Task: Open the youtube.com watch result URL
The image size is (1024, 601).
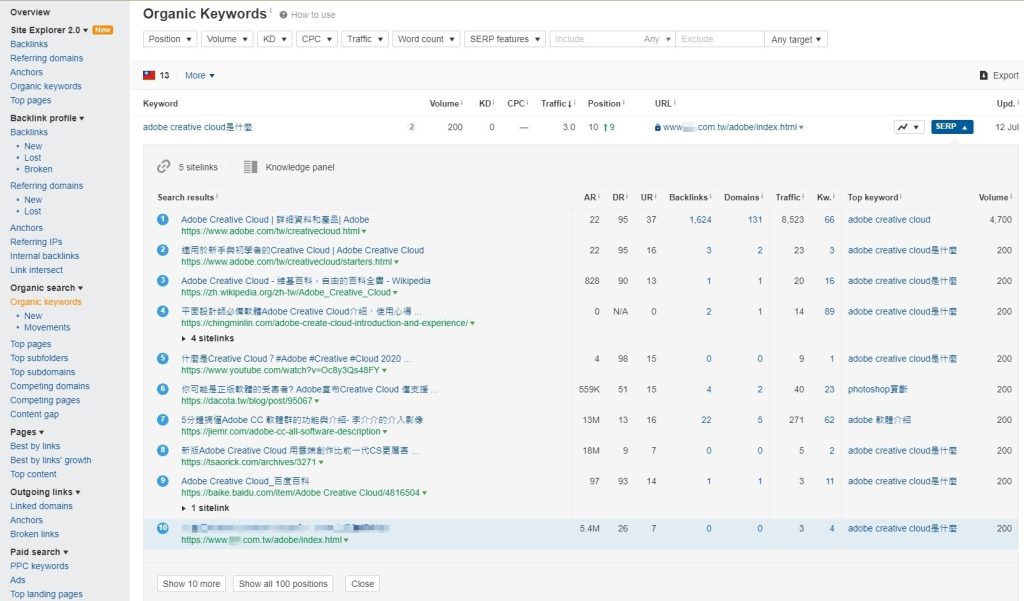Action: coord(280,370)
